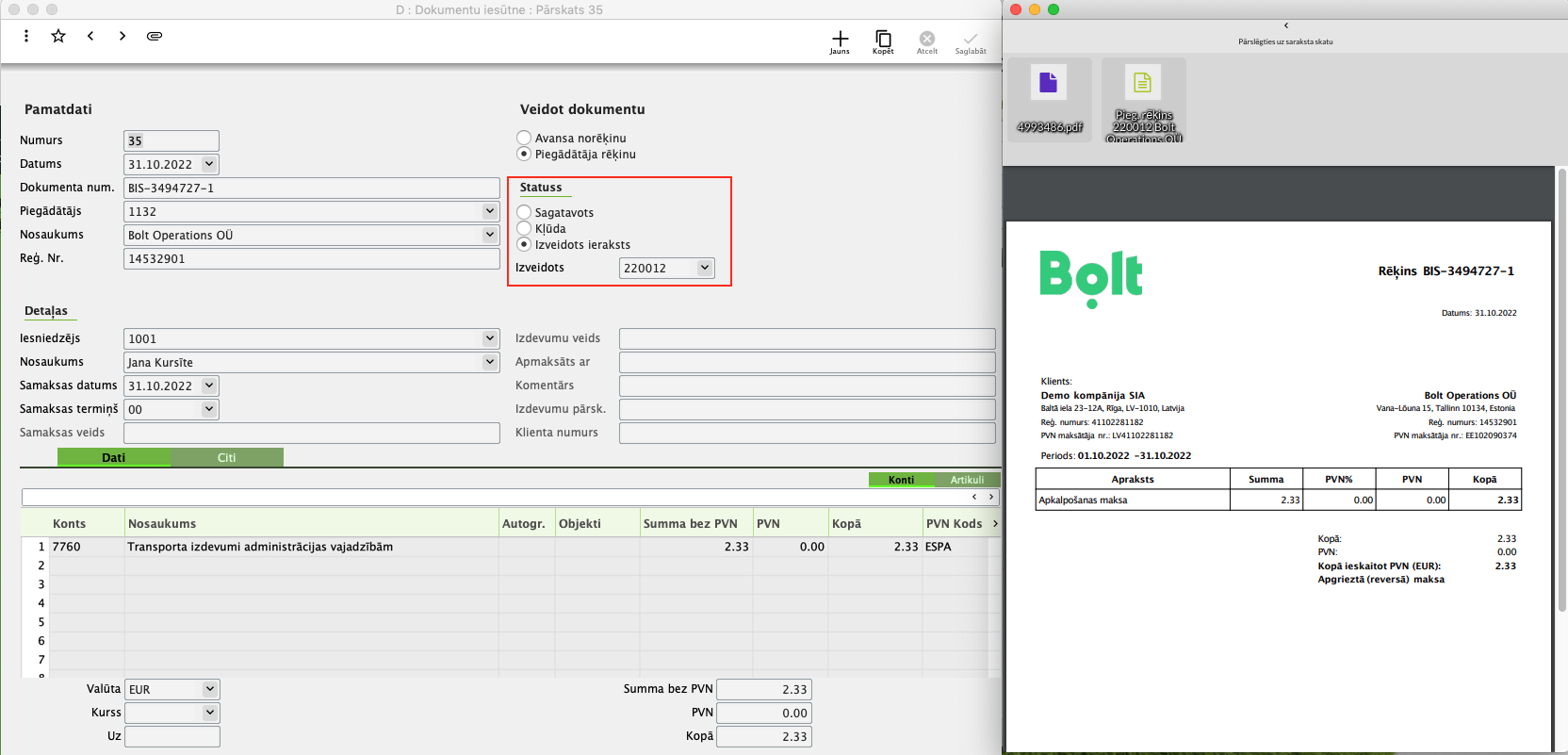Screen dimensions: 1568x755
Task: Click the preview window vertical scrollbar
Action: pyautogui.click(x=1561, y=391)
